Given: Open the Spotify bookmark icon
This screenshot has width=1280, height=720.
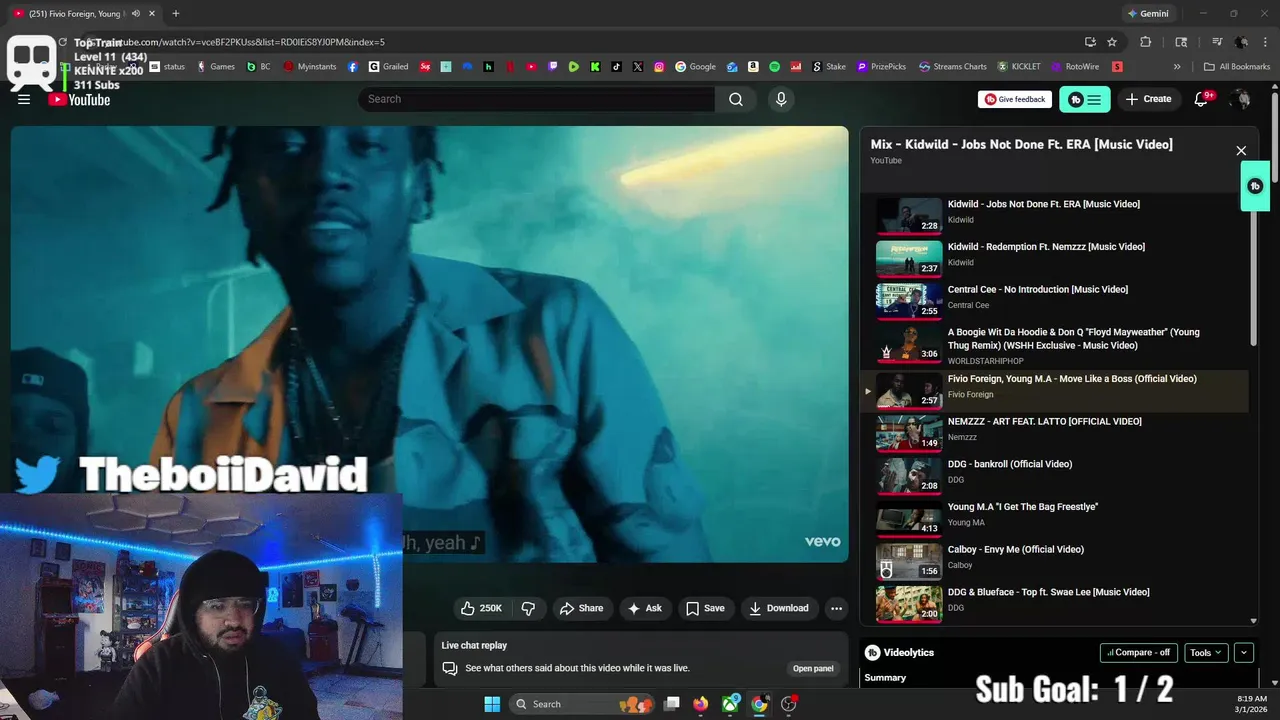Looking at the screenshot, I should coord(775,67).
